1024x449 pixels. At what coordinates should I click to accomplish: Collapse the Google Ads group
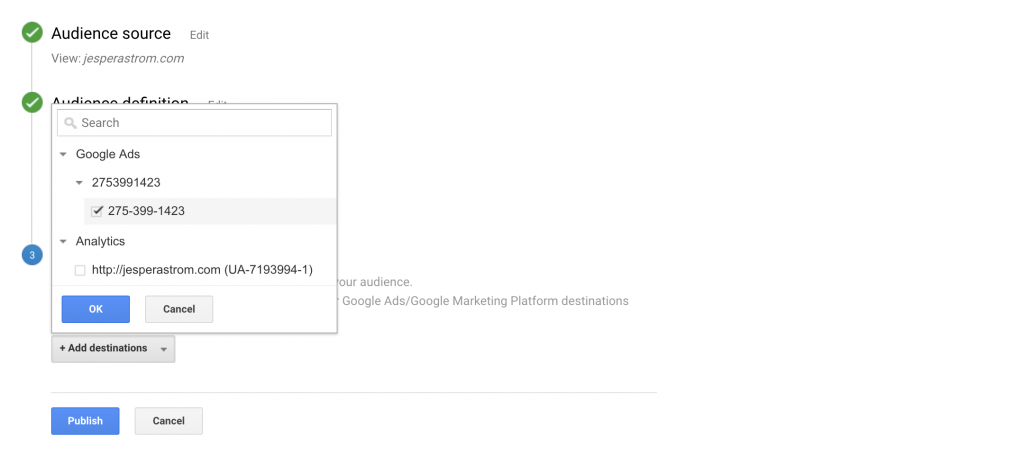[x=63, y=155]
